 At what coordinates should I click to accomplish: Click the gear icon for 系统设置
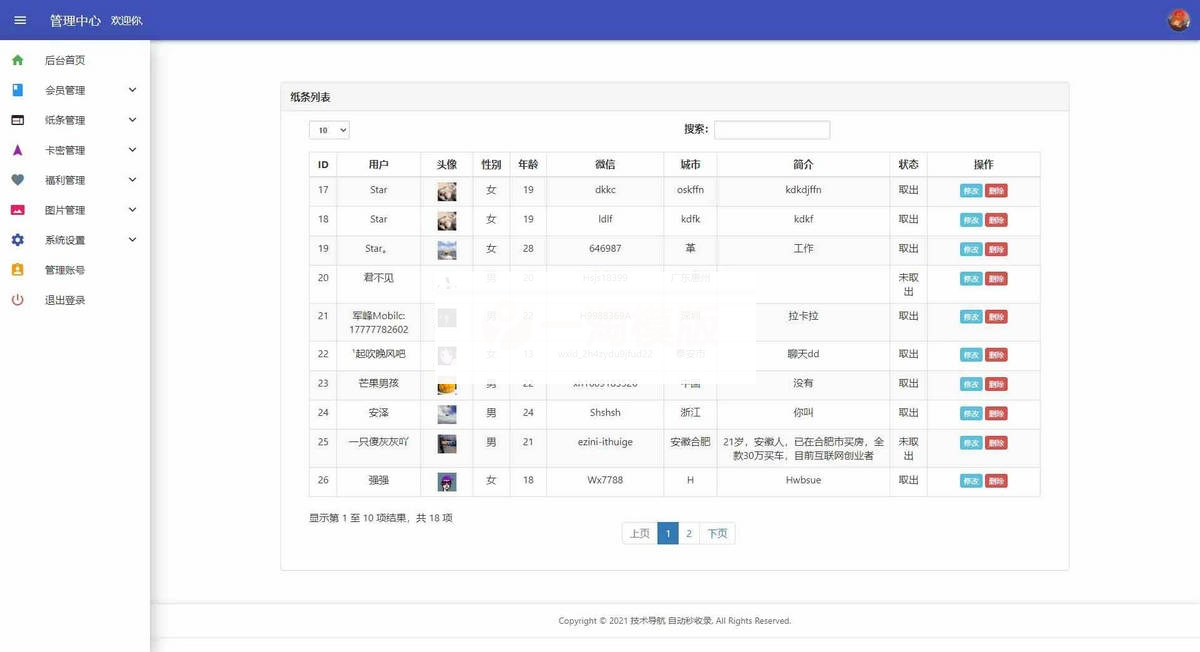(18, 240)
